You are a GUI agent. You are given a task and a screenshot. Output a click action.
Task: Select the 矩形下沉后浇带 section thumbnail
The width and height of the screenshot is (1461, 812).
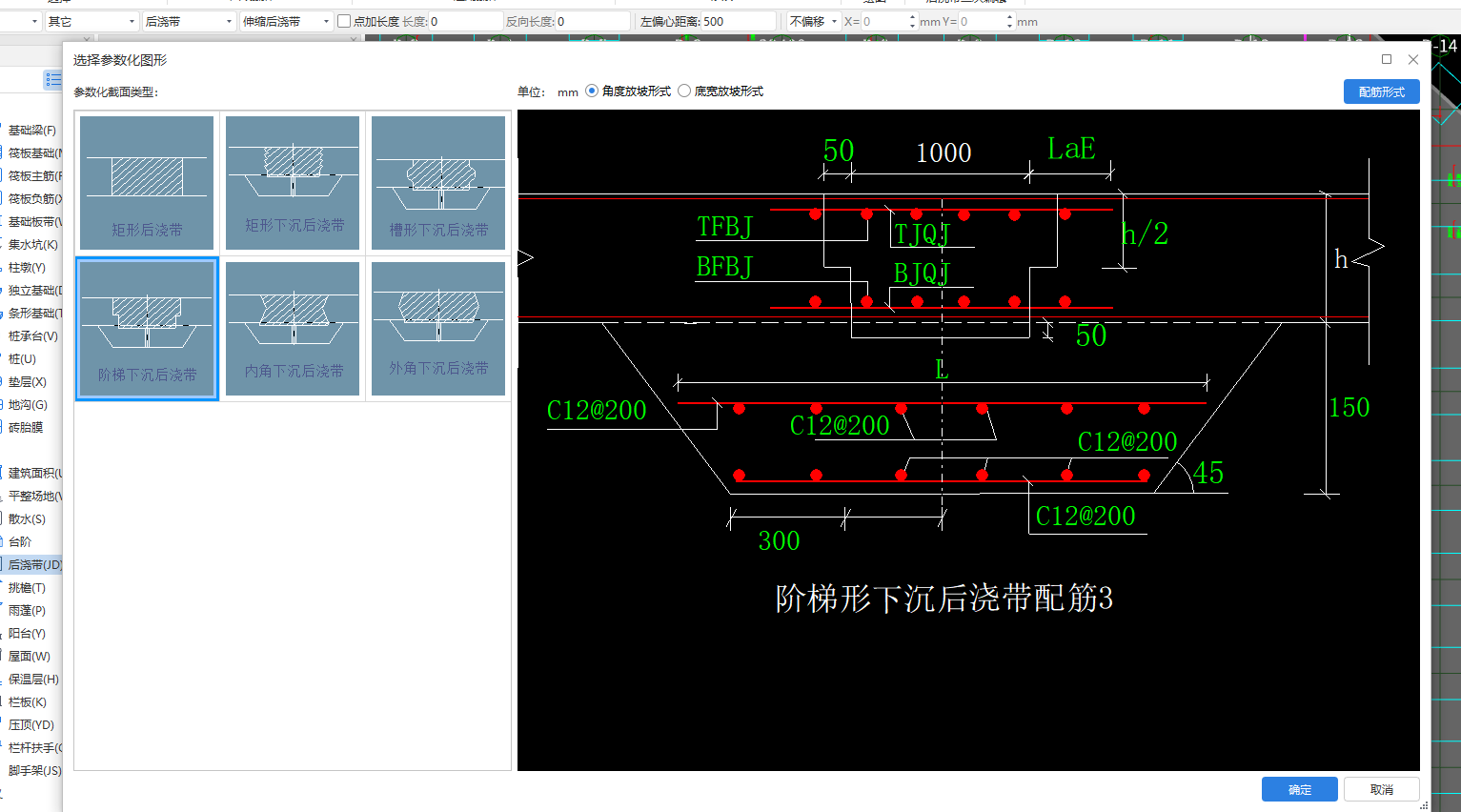pos(293,183)
